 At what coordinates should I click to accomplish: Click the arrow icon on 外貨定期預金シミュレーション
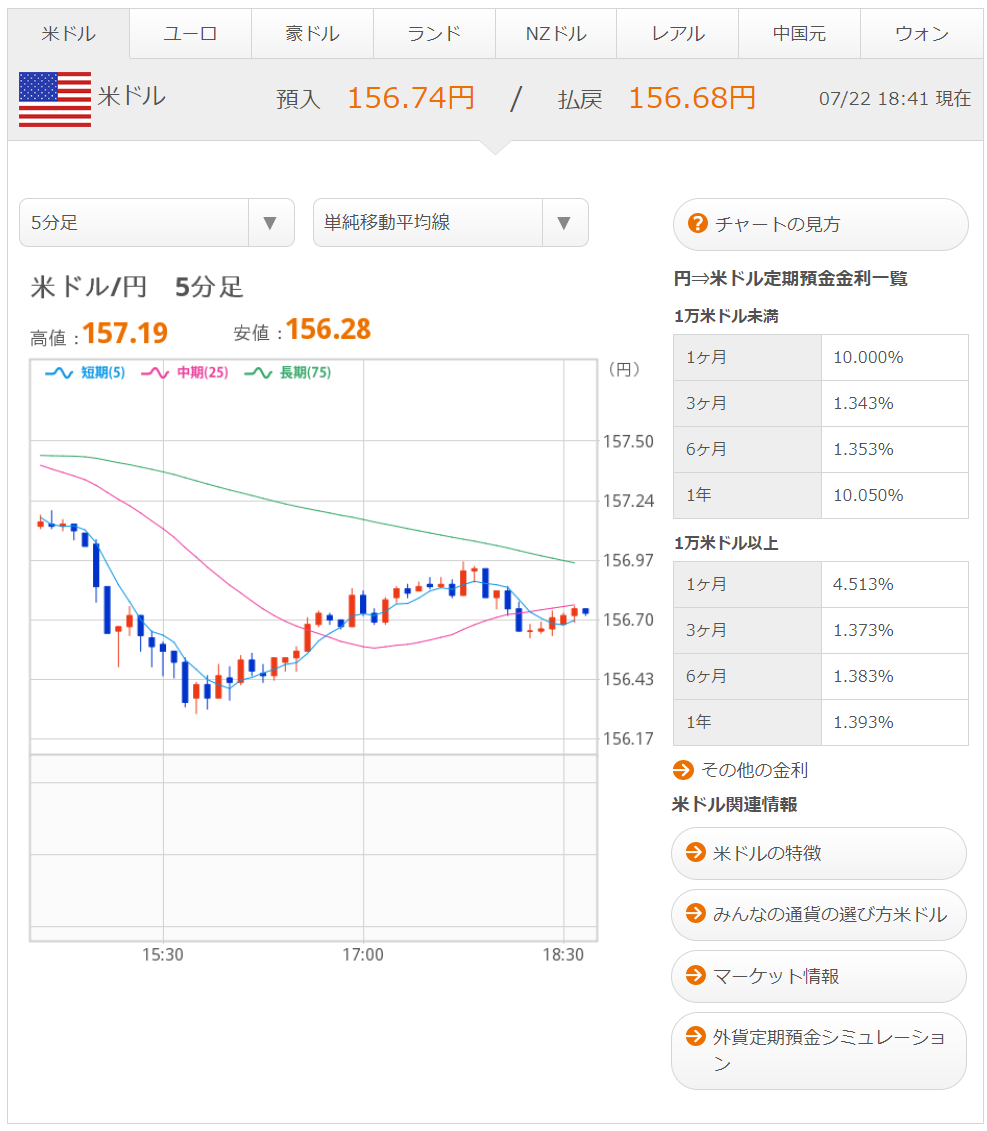tap(695, 1037)
